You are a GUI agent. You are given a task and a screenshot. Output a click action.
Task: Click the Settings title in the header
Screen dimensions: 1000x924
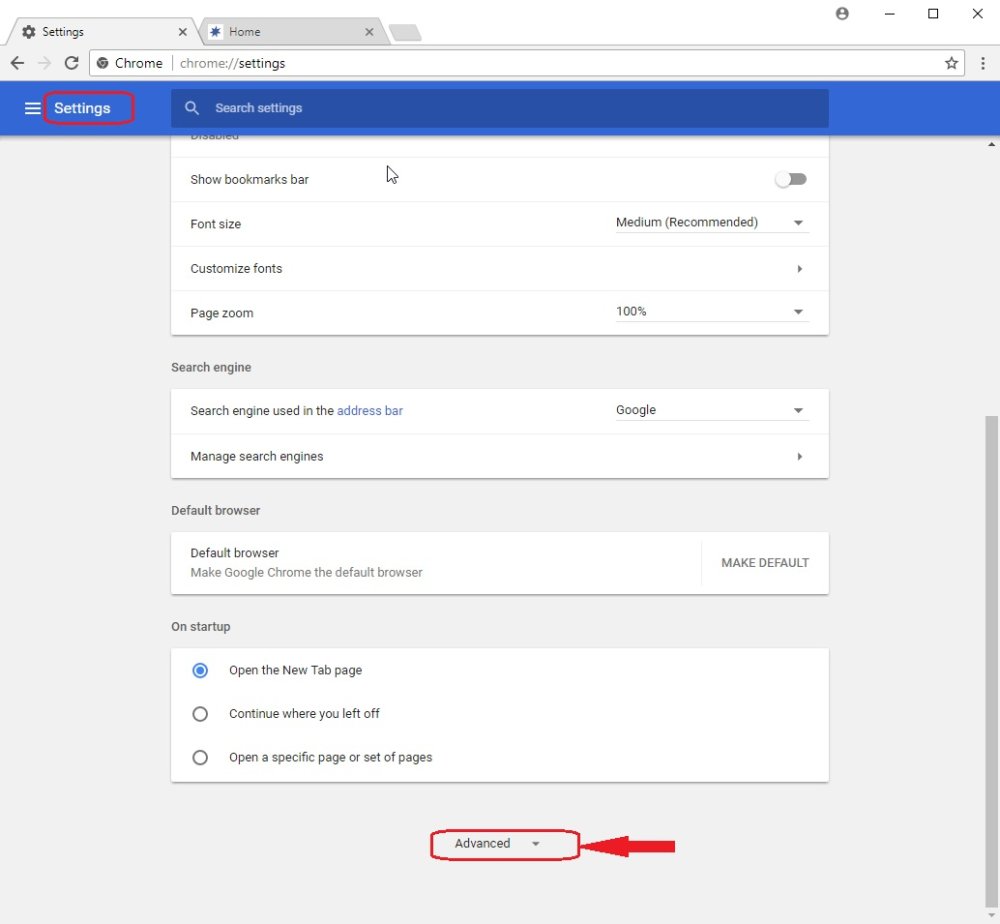tap(82, 108)
